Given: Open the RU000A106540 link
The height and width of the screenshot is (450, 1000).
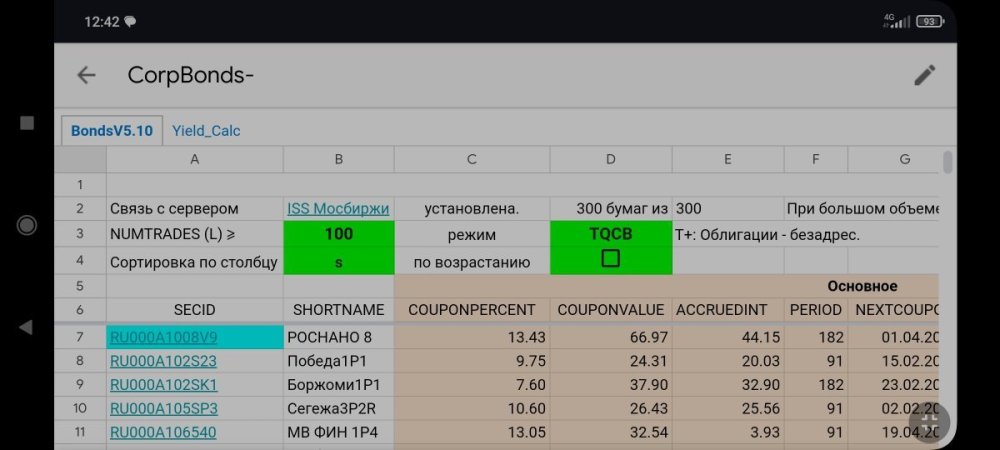Looking at the screenshot, I should 163,432.
